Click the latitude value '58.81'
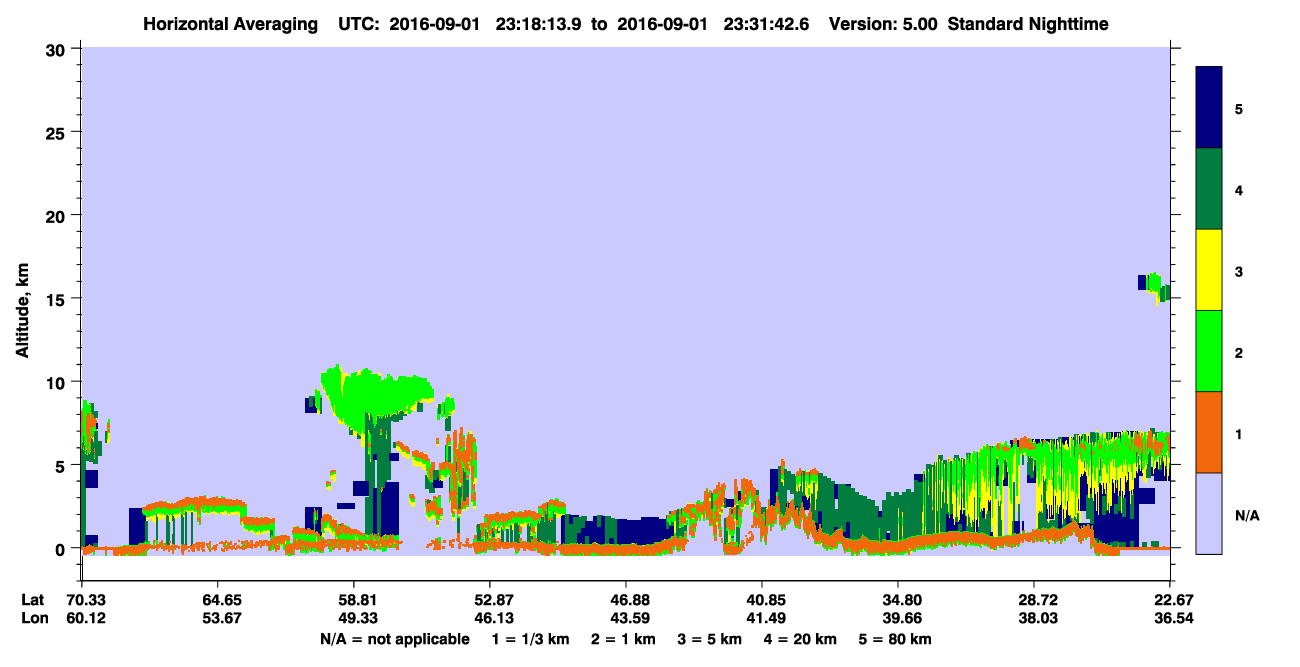The height and width of the screenshot is (667, 1300). tap(354, 600)
